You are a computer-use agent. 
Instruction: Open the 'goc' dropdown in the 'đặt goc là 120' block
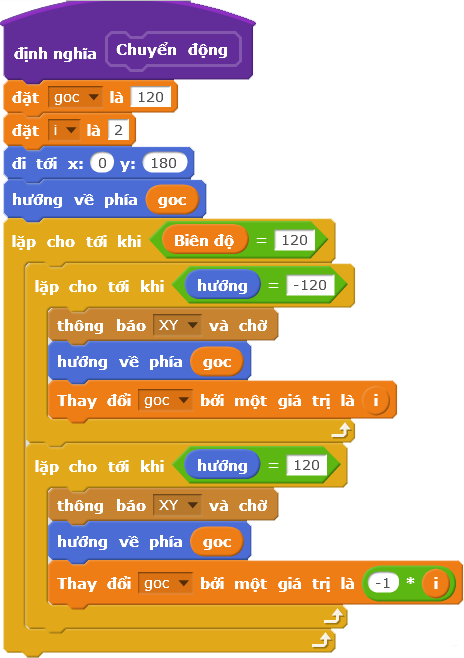[76, 97]
